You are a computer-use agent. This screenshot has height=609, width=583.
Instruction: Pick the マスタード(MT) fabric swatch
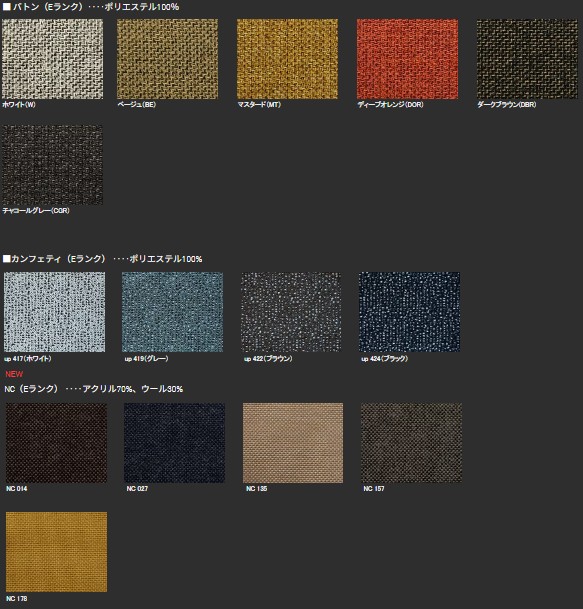[x=287, y=59]
